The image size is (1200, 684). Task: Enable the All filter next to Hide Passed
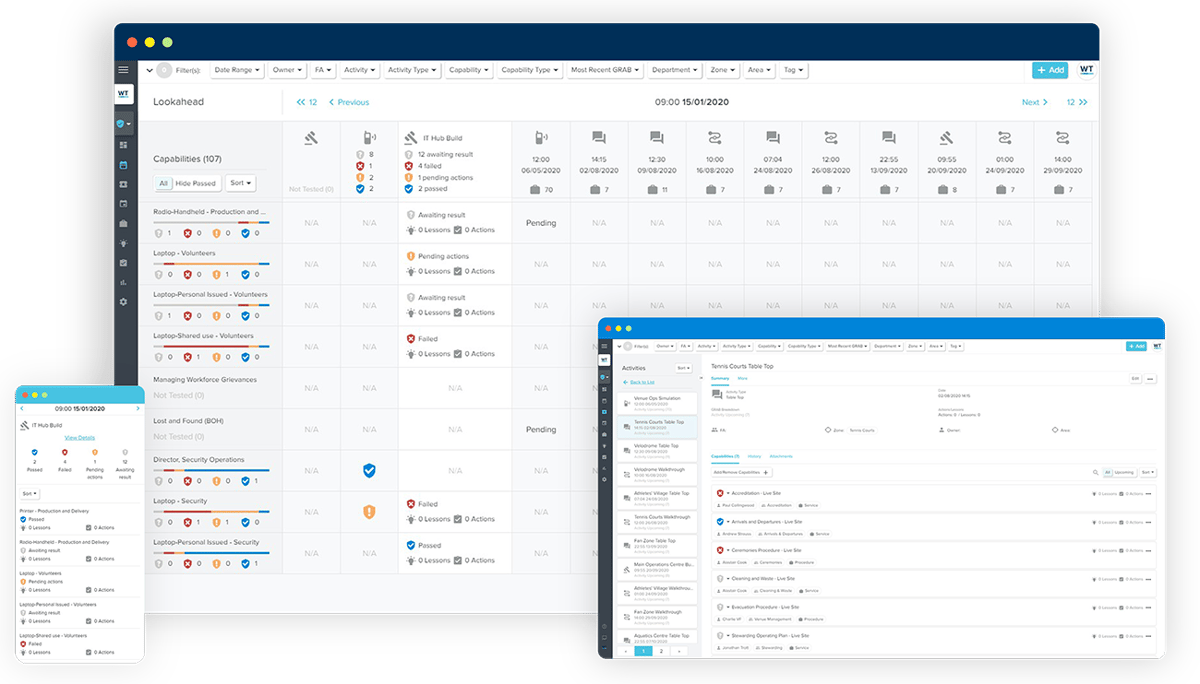[x=163, y=183]
